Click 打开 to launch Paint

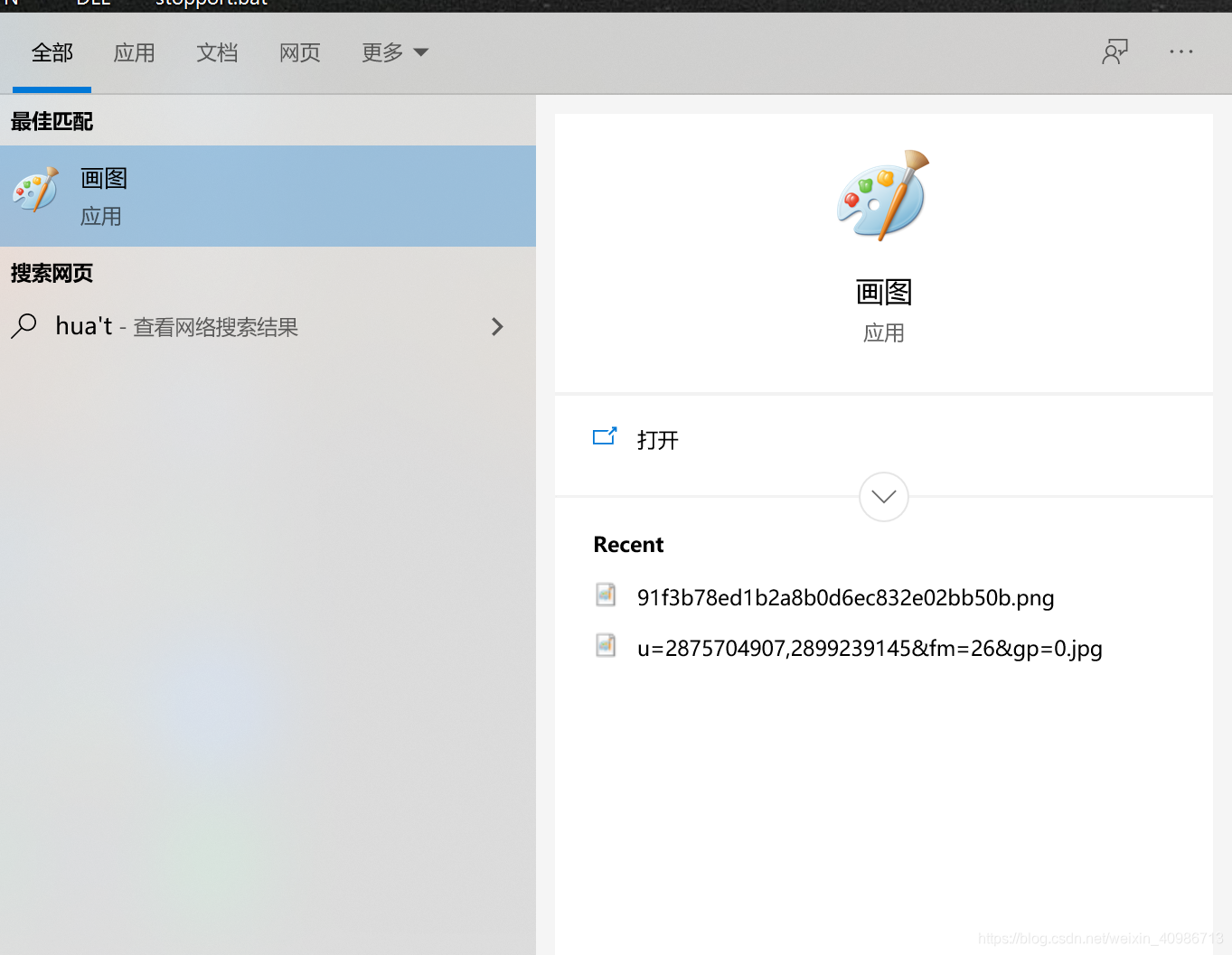[657, 440]
